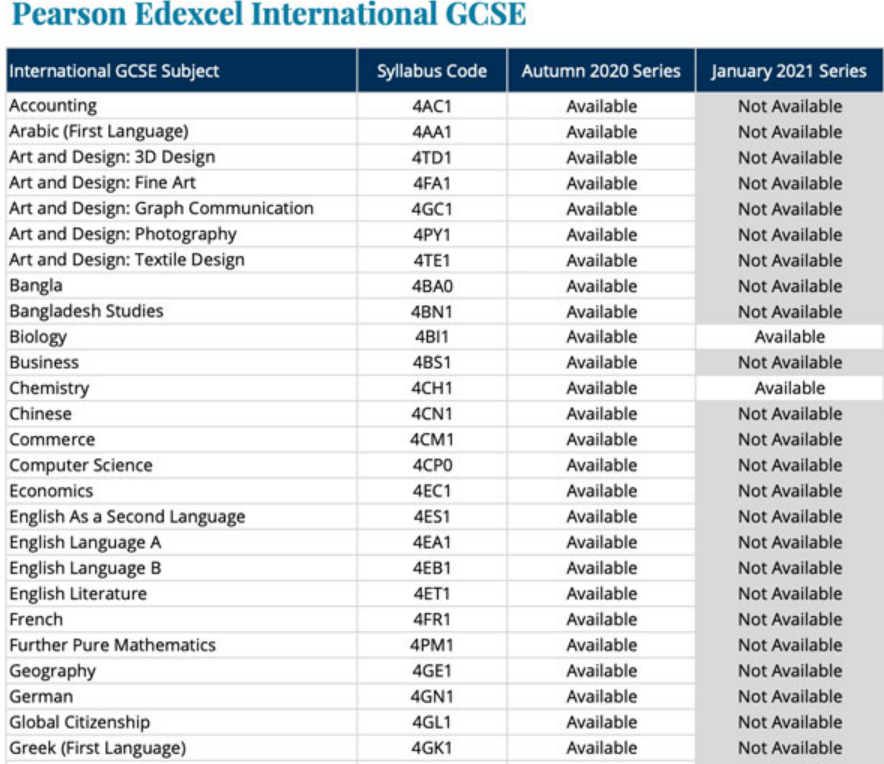Click syllabus code 4CH1
The height and width of the screenshot is (764, 884).
pyautogui.click(x=432, y=388)
